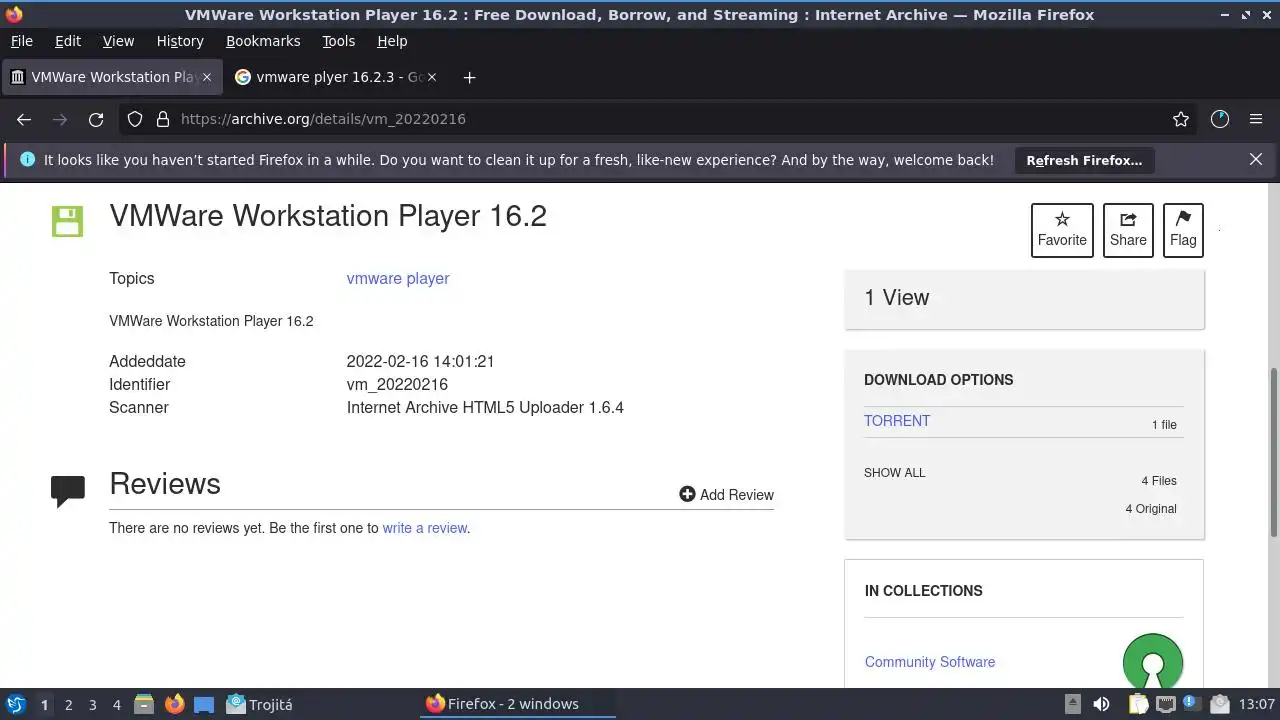Switch to the vmware plyer 16.2.3 Google tab
Image resolution: width=1280 pixels, height=720 pixels.
[x=338, y=77]
